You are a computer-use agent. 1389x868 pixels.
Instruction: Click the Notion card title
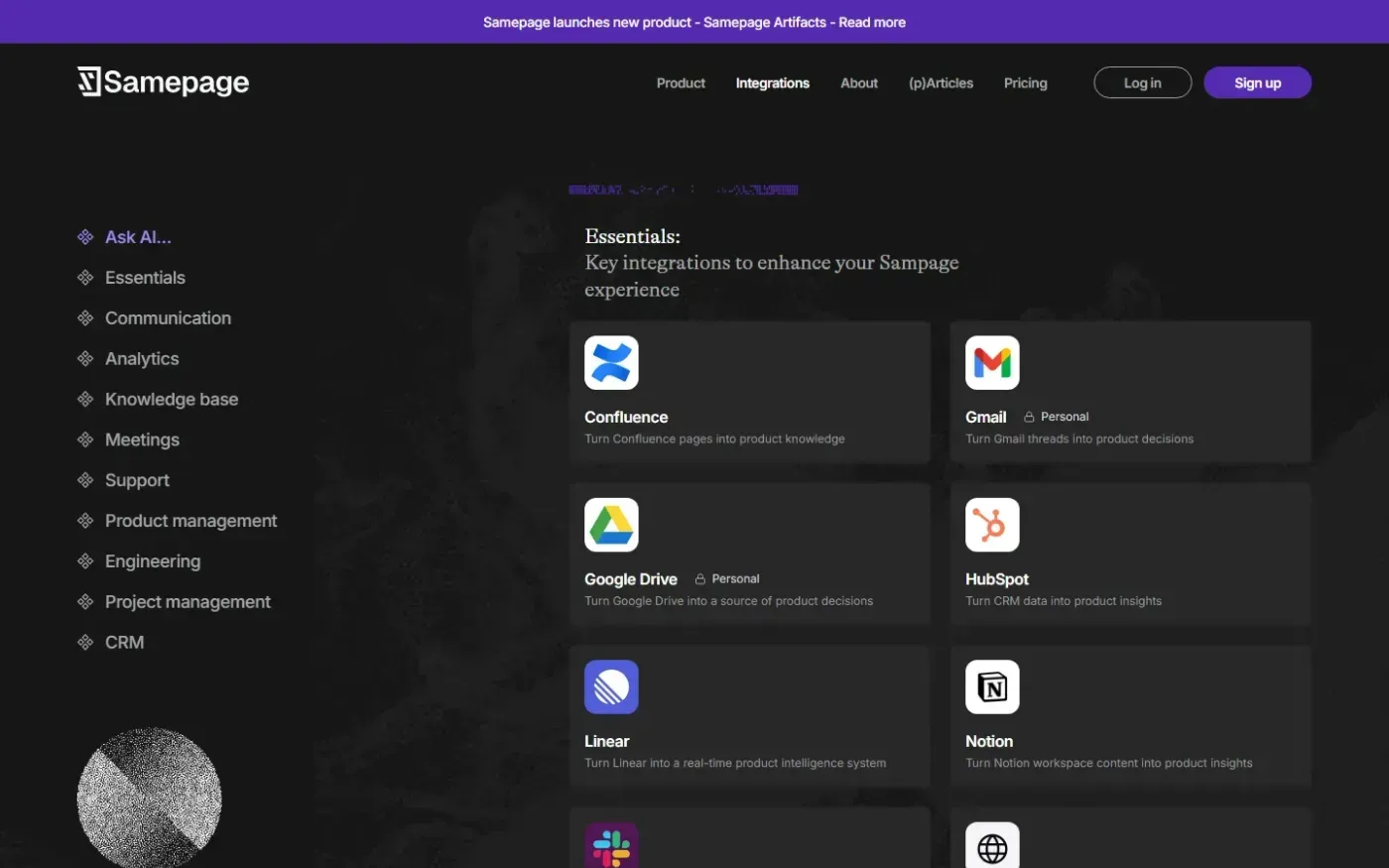point(989,741)
